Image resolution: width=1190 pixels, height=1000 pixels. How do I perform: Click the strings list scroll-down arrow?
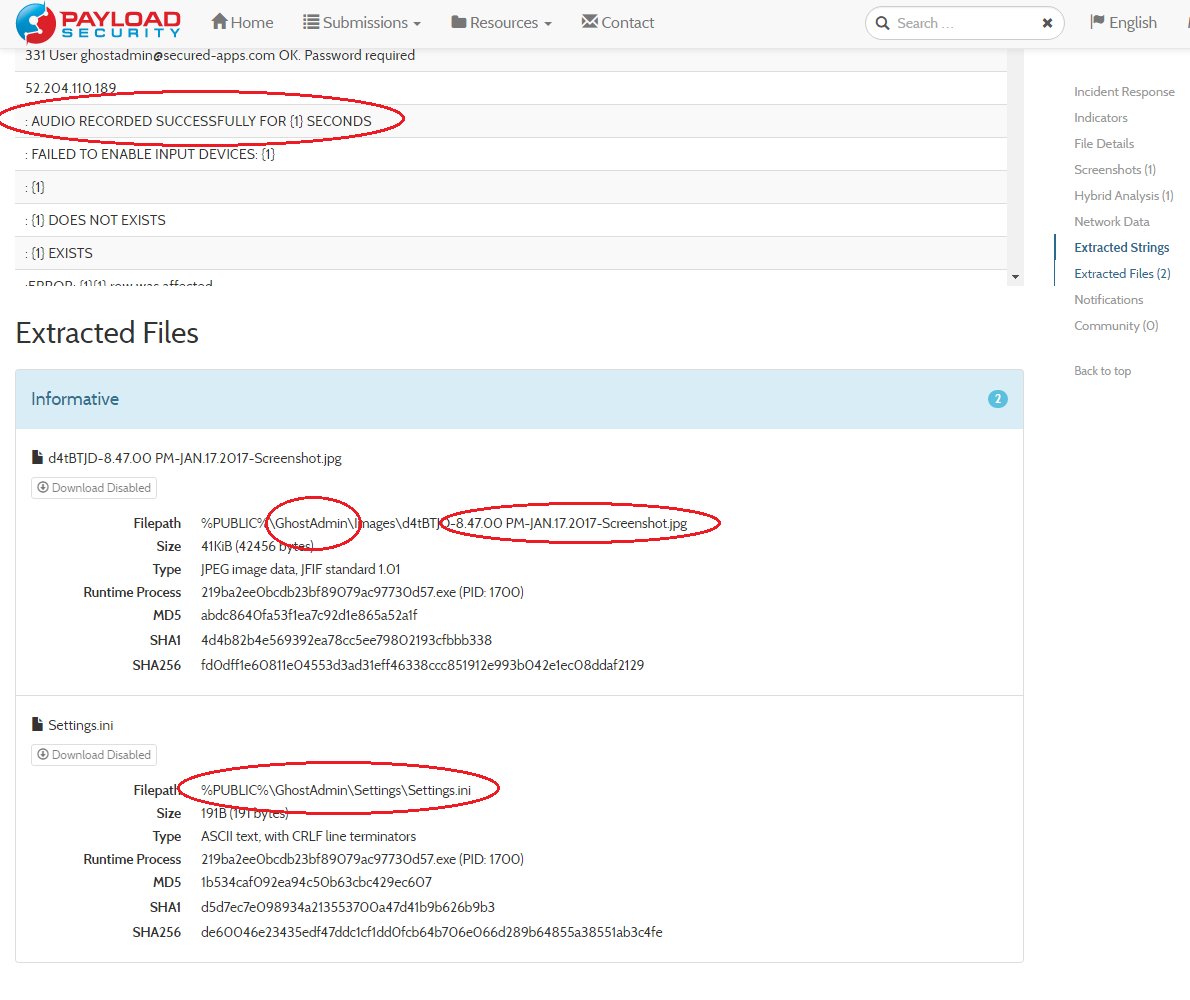(1015, 277)
